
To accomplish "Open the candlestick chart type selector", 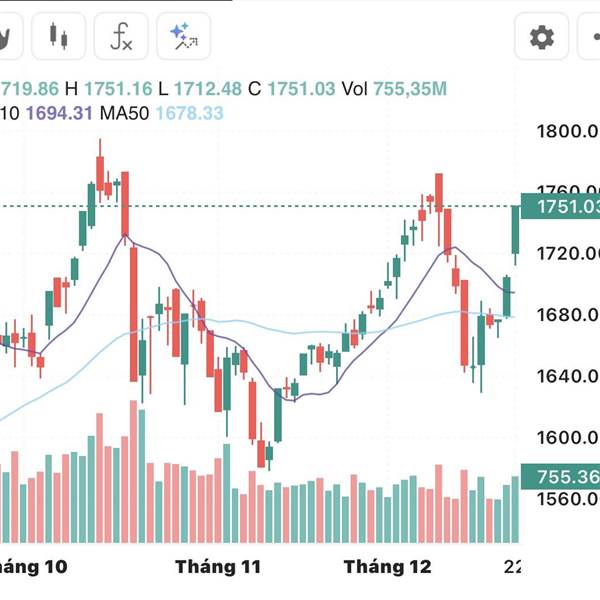I will (59, 38).
